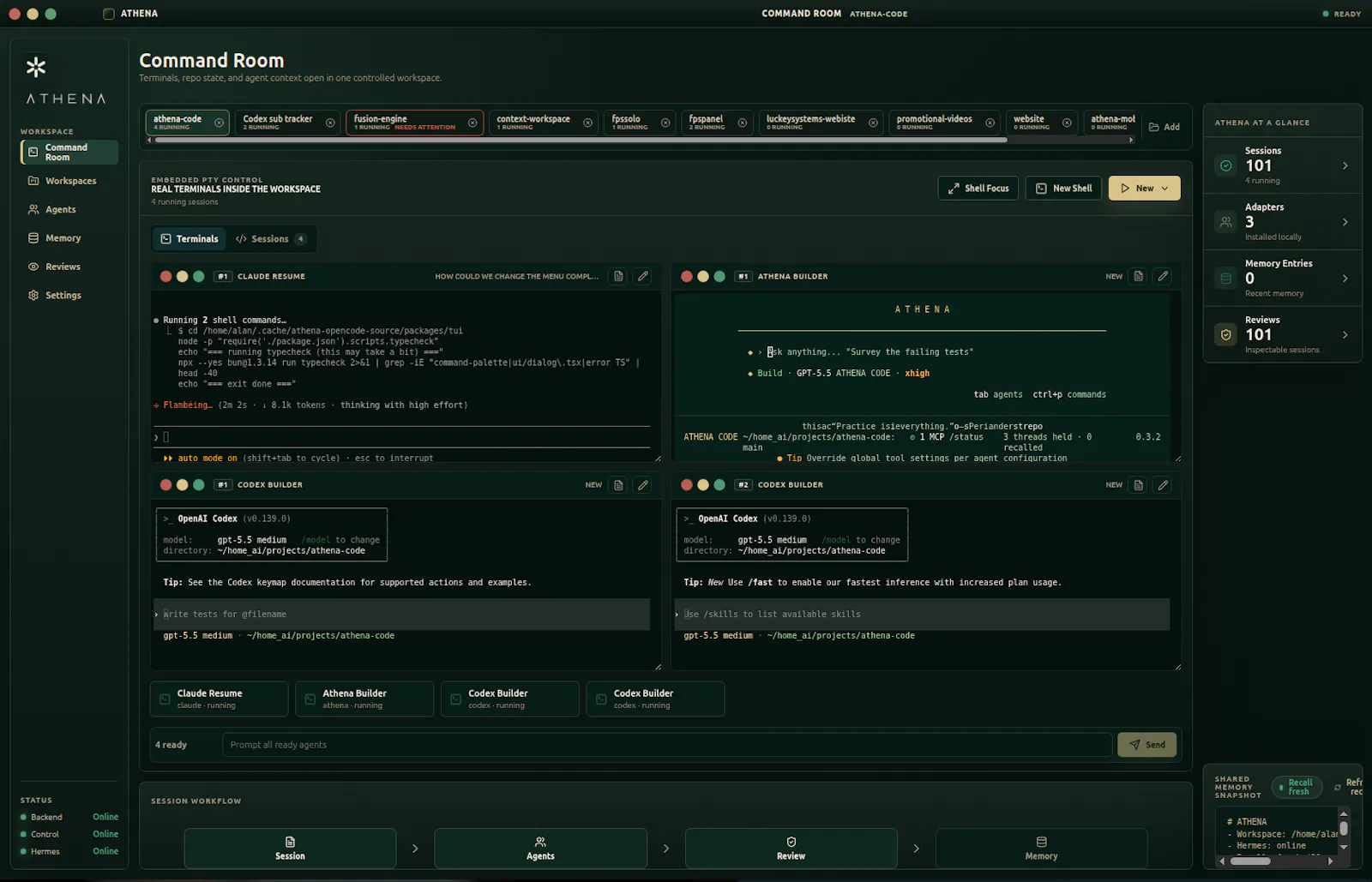
Task: Click resize handle of Codex Builder #2 terminal
Action: tap(1177, 666)
